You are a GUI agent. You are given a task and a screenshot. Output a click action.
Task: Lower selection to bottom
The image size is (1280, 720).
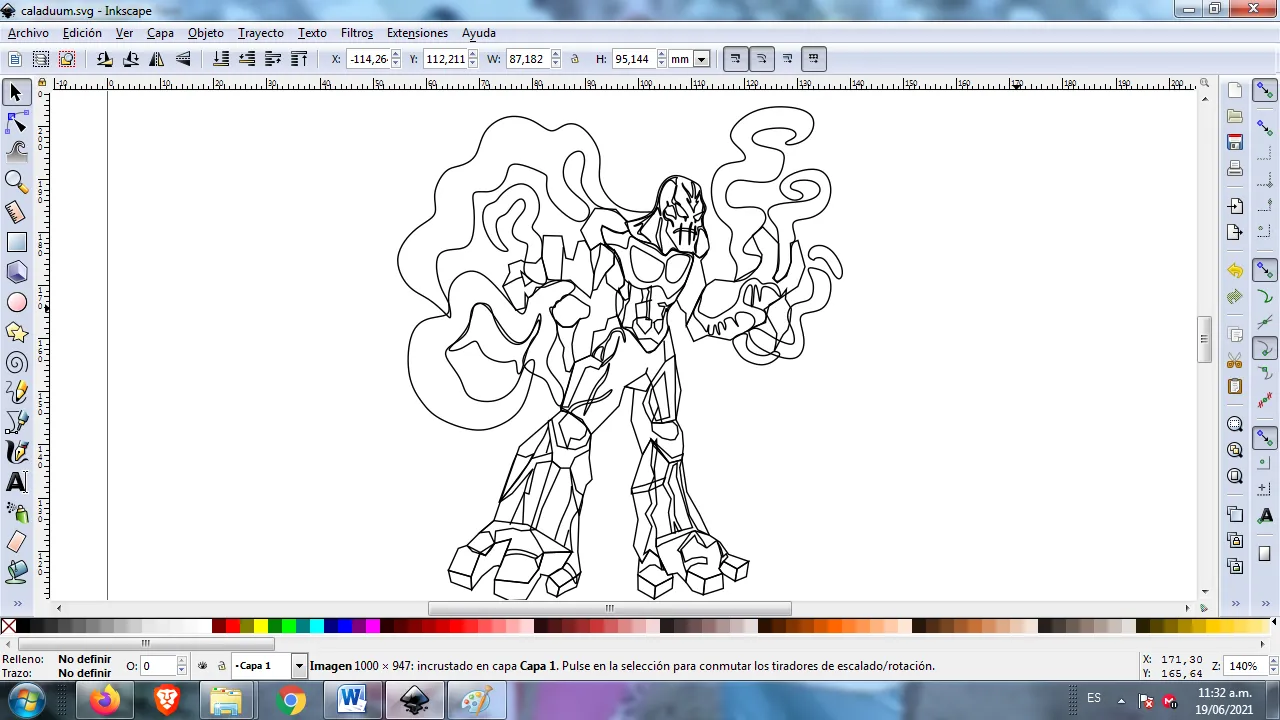(221, 59)
